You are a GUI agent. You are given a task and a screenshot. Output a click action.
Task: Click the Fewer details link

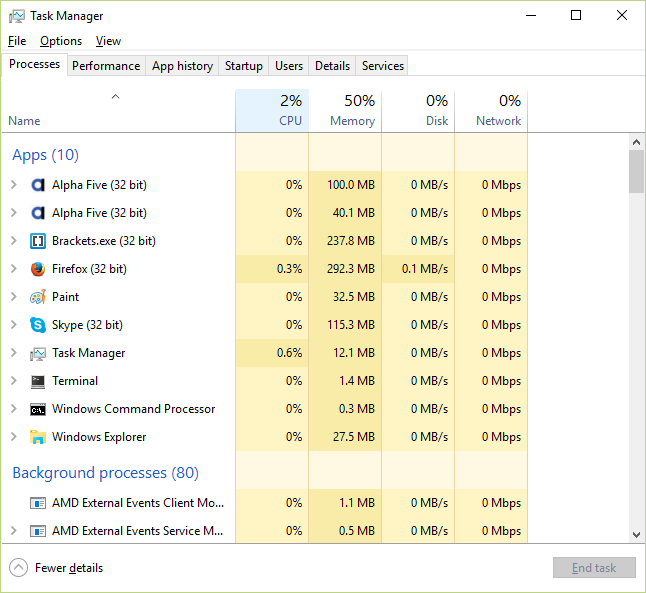(69, 568)
